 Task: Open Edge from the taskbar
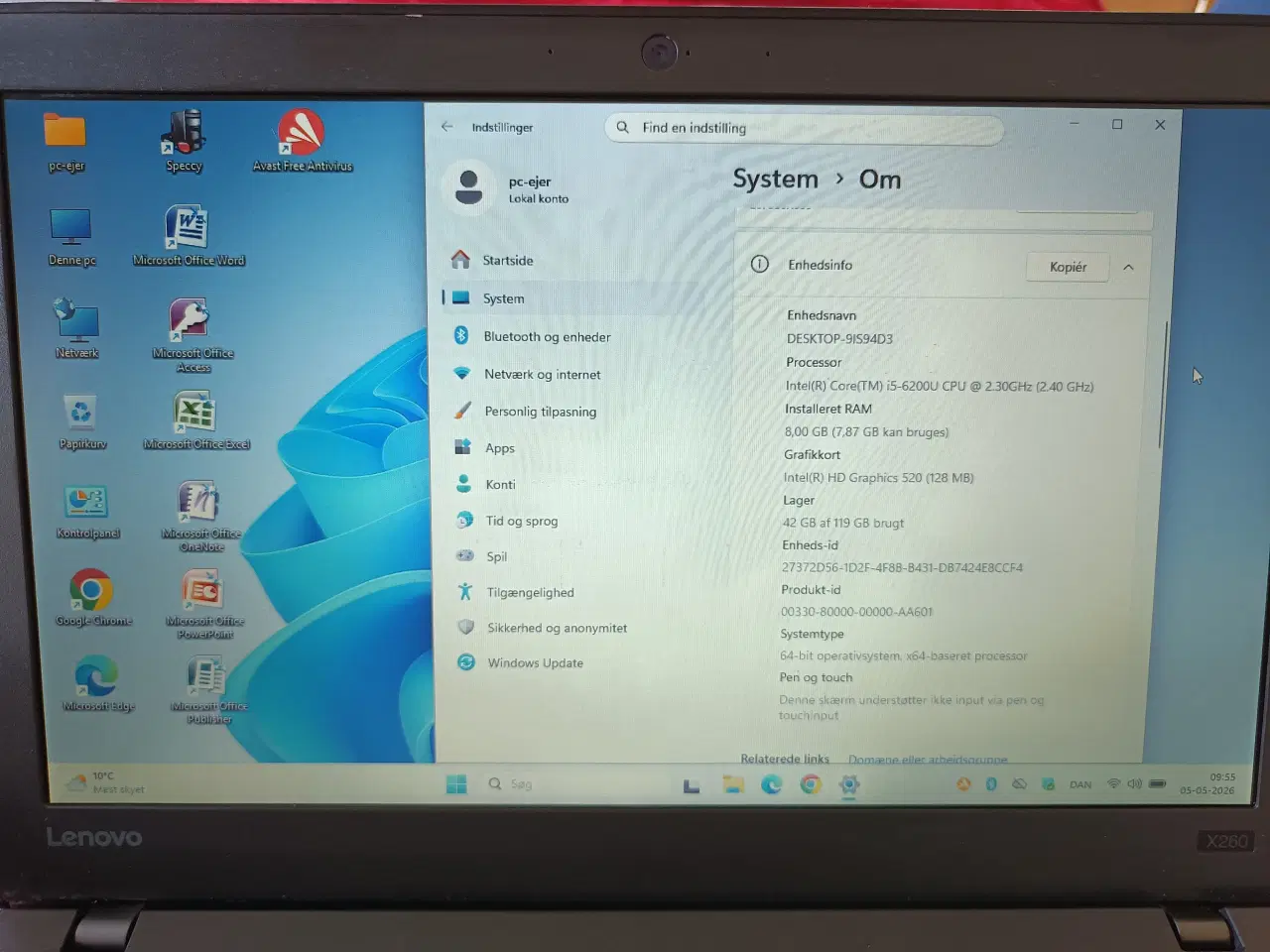pyautogui.click(x=772, y=784)
